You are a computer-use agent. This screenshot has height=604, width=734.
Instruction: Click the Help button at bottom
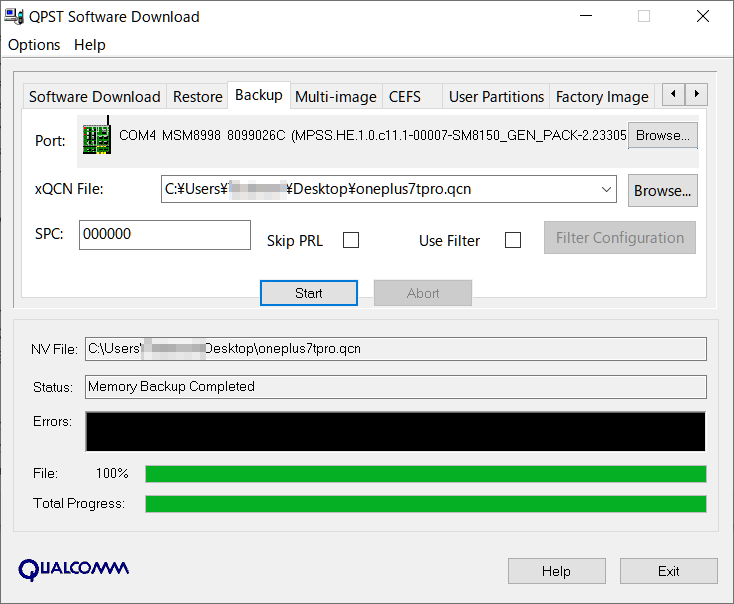click(x=557, y=571)
